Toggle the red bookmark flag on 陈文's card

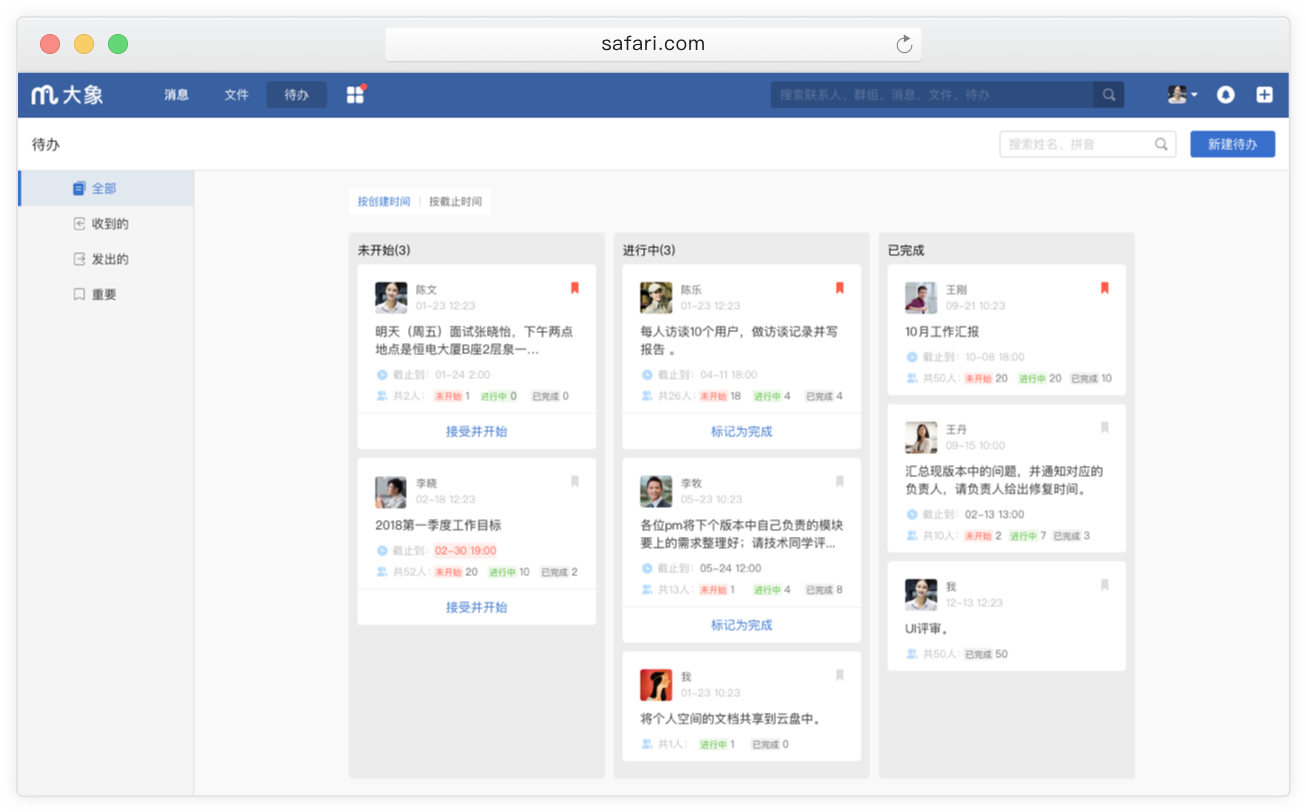pyautogui.click(x=575, y=288)
